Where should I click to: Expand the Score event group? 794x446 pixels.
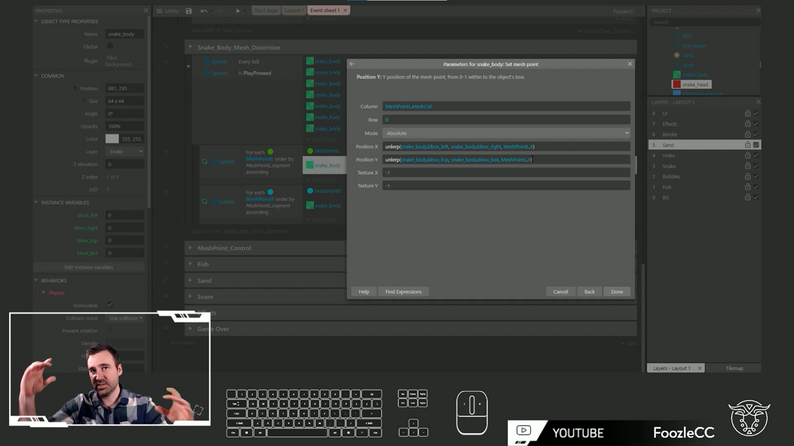[x=190, y=297]
